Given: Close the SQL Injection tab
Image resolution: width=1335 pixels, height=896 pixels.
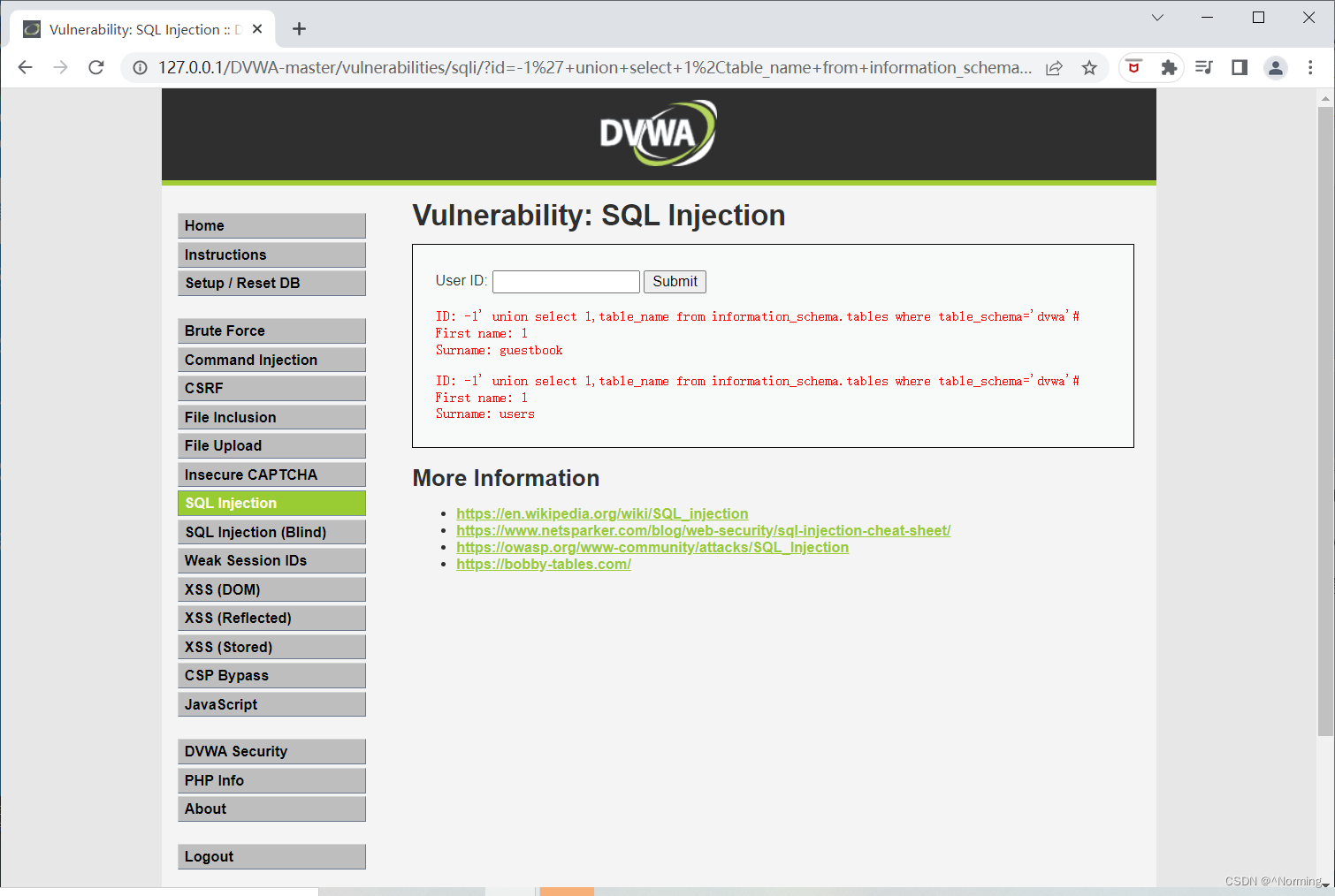Looking at the screenshot, I should [257, 29].
